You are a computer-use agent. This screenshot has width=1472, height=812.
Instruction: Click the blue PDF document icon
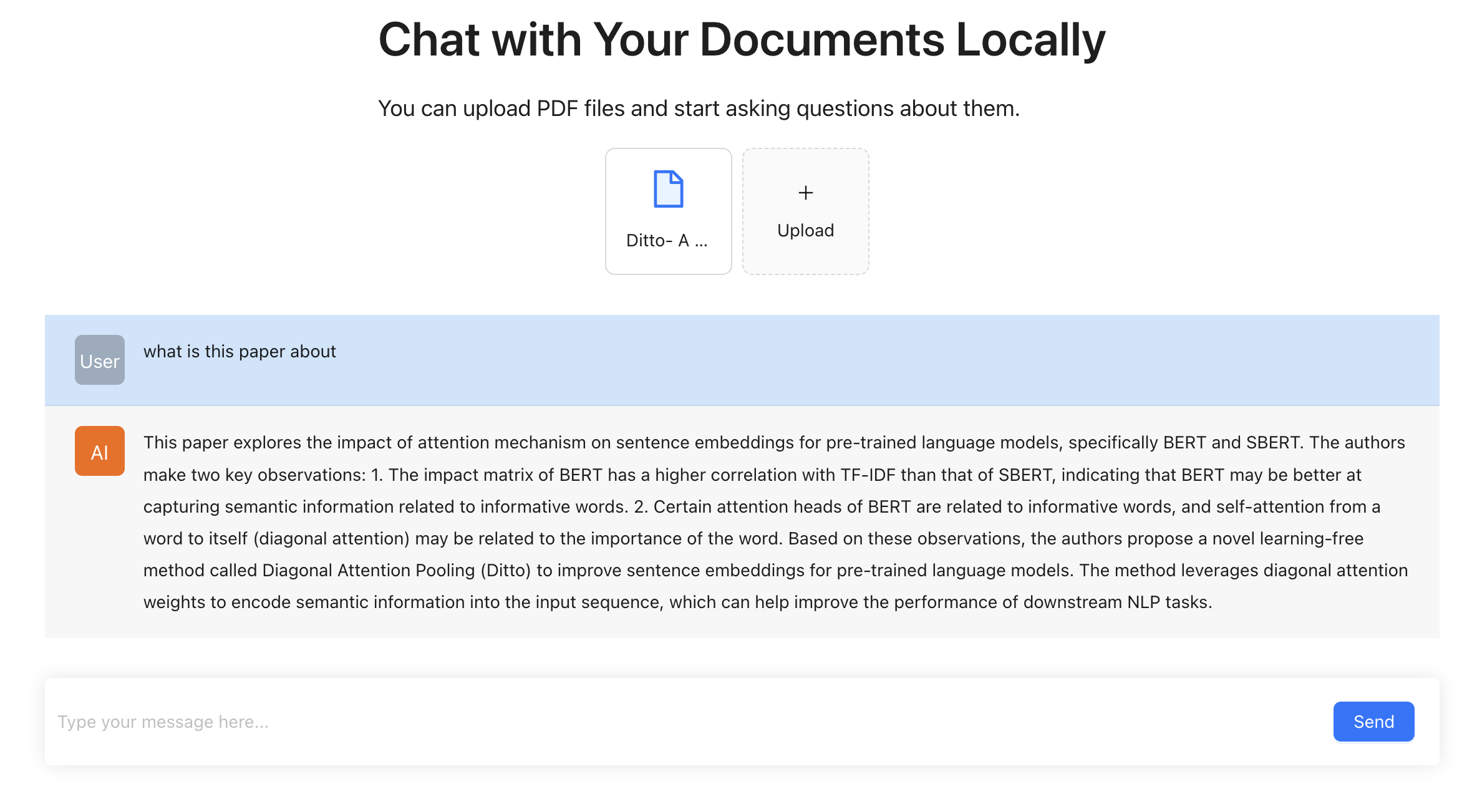tap(668, 188)
